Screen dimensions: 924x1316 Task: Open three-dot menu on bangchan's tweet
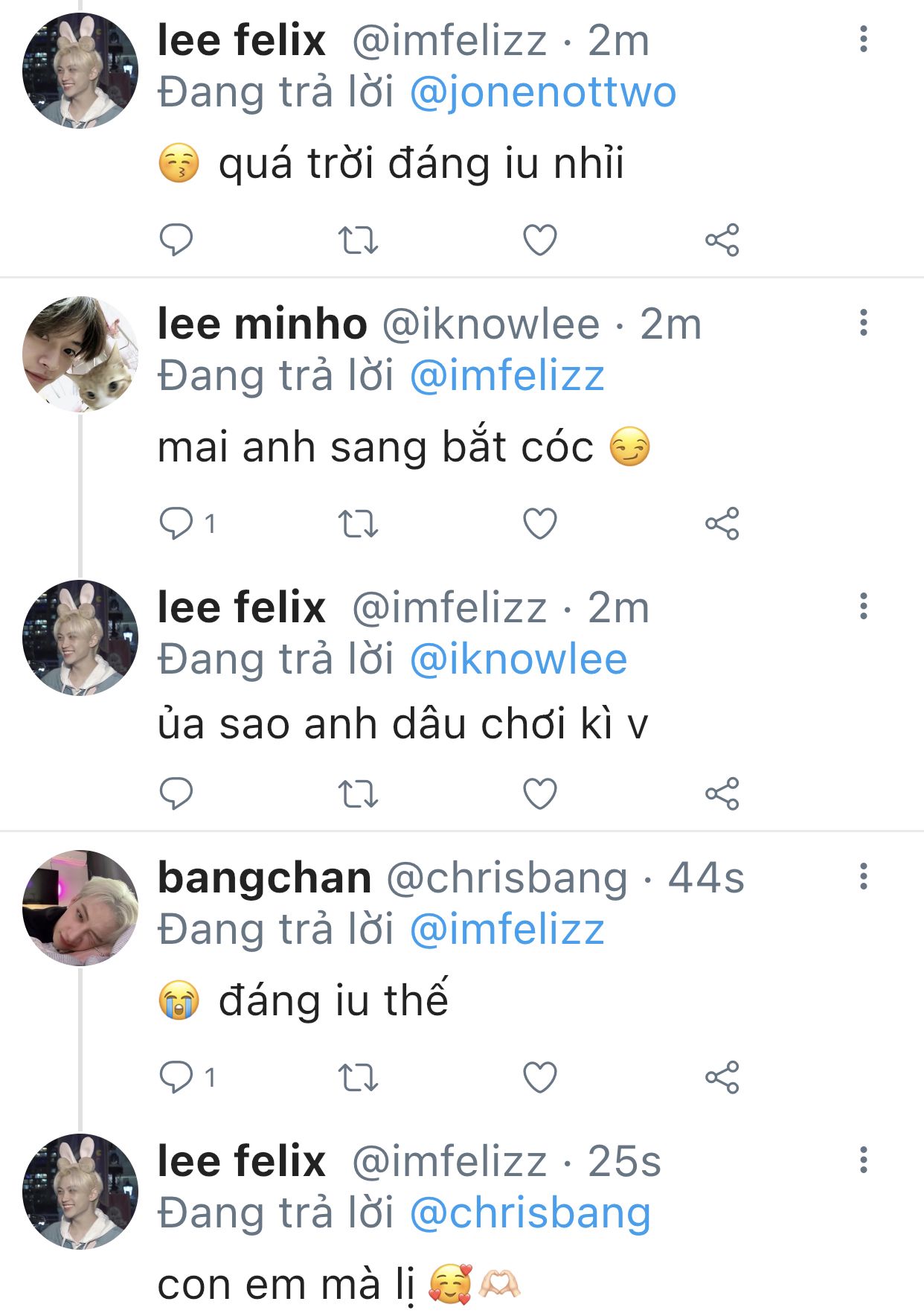pos(863,877)
